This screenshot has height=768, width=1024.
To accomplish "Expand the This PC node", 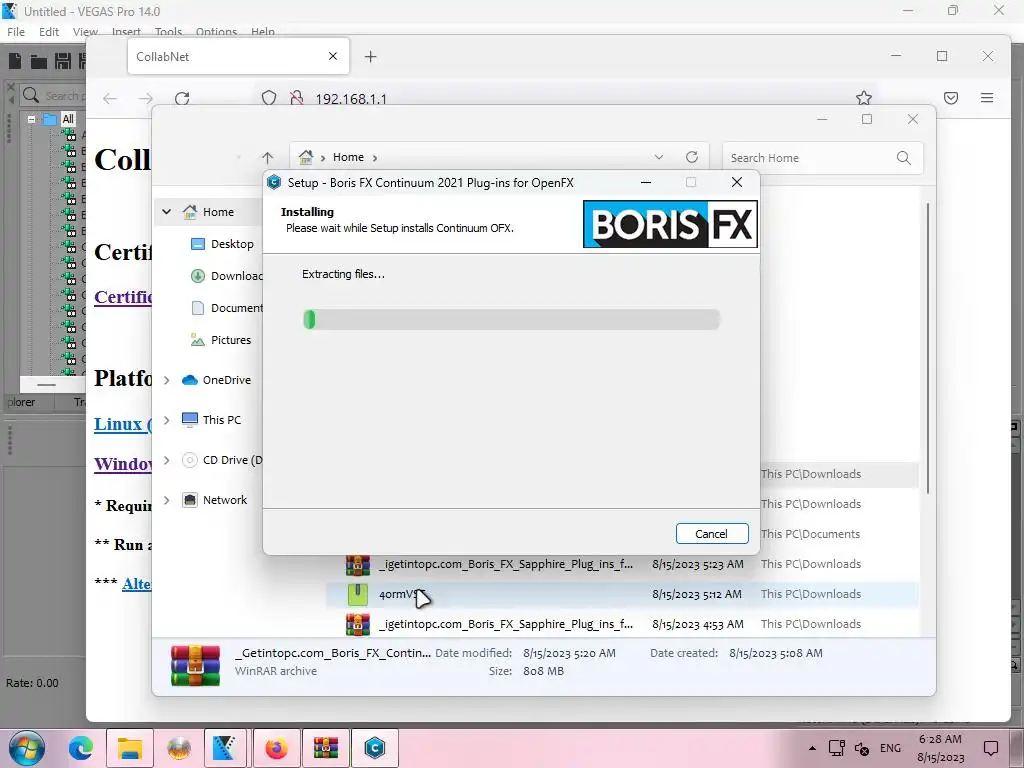I will 167,420.
